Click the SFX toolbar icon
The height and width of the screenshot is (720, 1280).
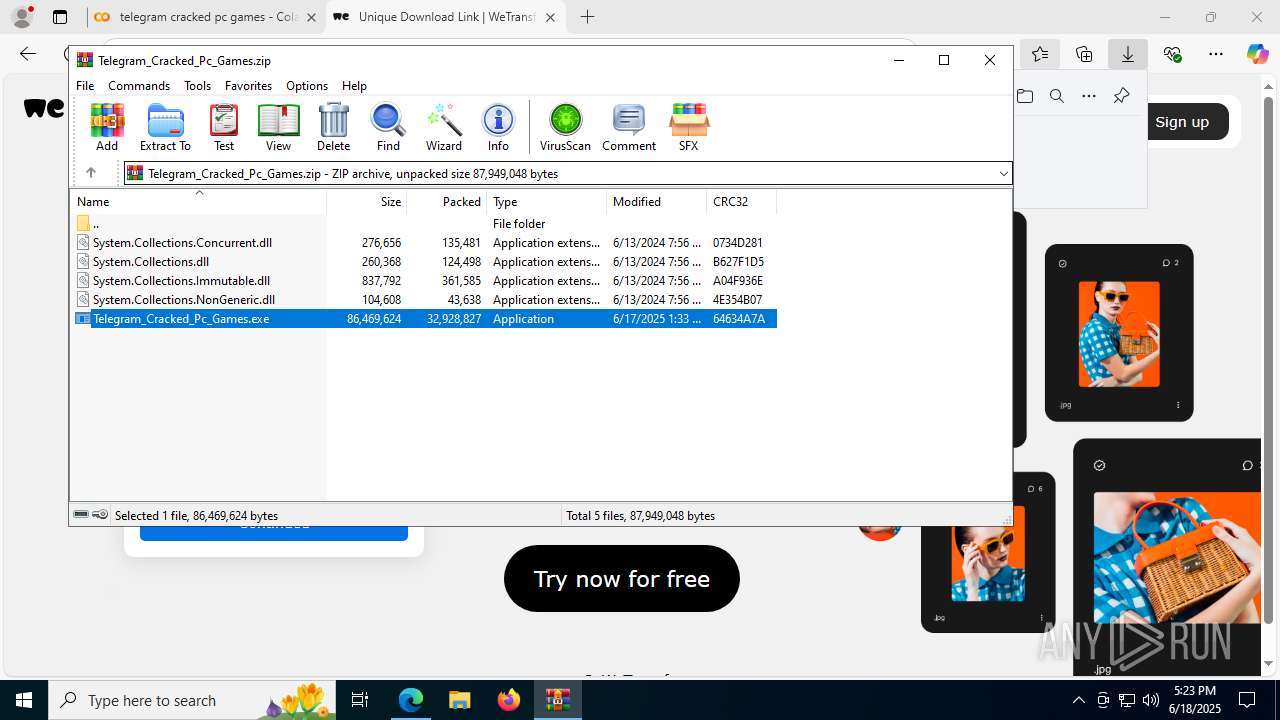pyautogui.click(x=688, y=127)
